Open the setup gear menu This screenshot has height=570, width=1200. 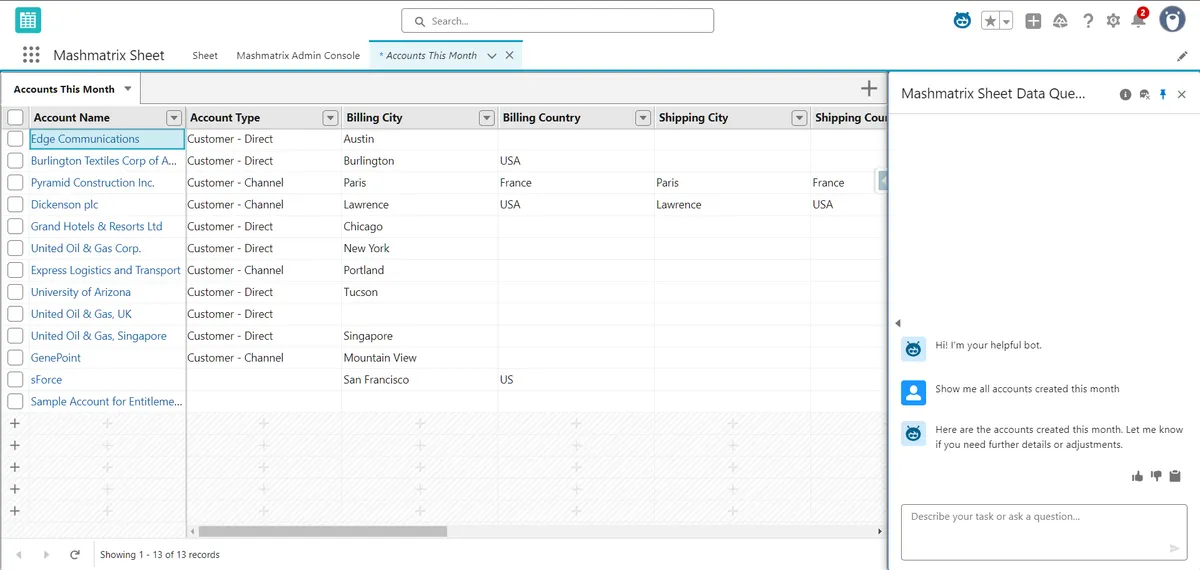pyautogui.click(x=1113, y=20)
